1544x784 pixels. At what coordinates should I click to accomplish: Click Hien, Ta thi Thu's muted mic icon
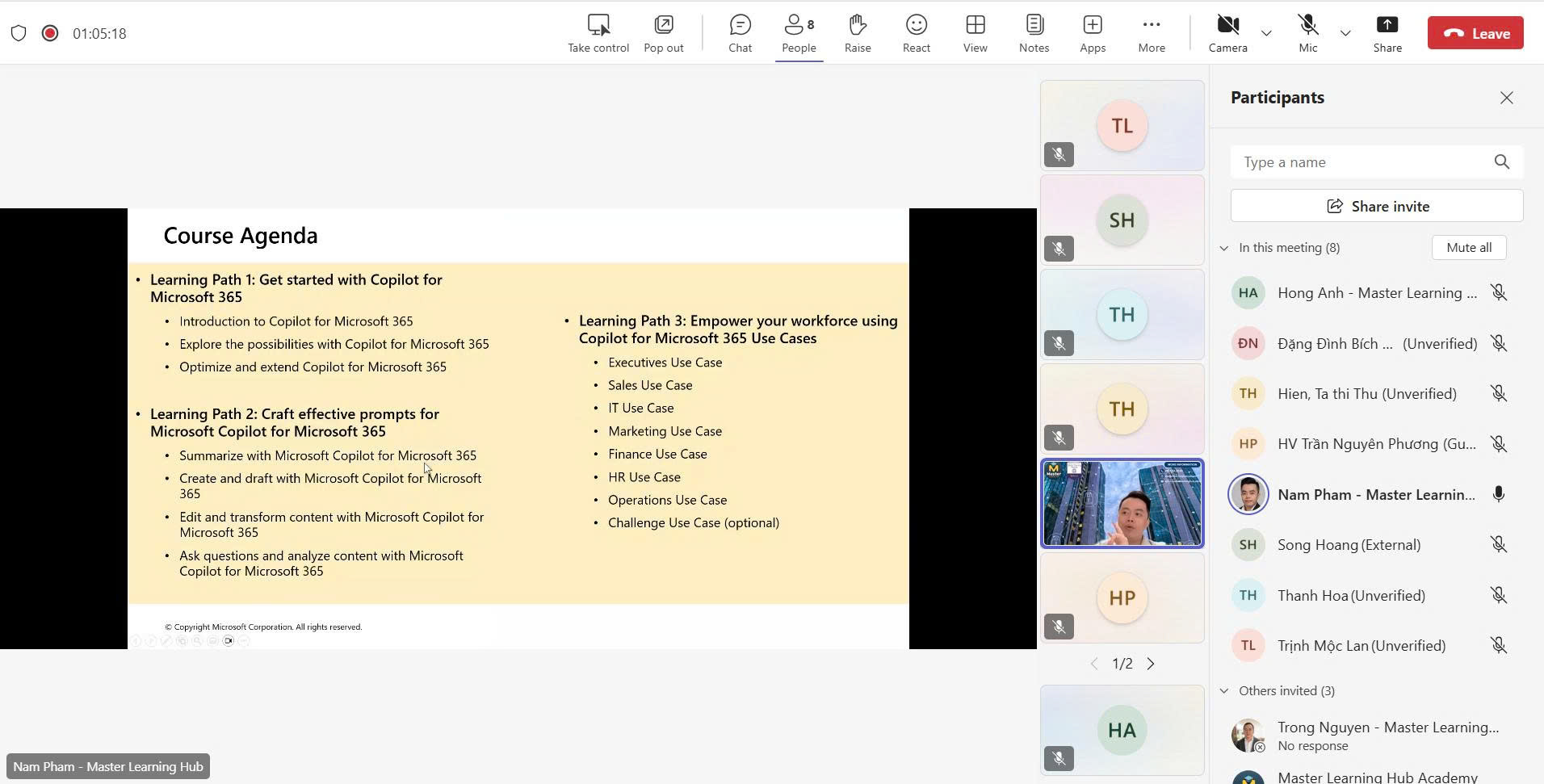coord(1499,393)
